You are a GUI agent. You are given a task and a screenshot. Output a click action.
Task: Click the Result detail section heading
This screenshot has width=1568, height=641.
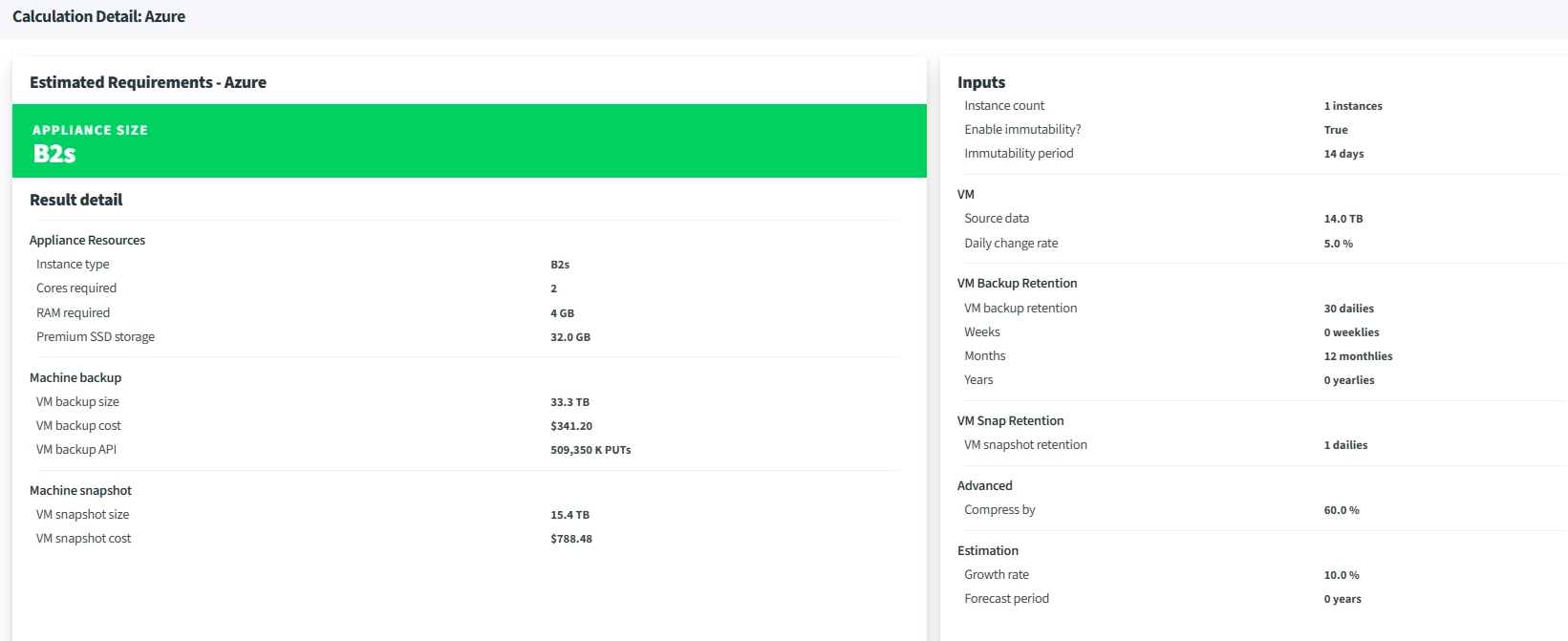coord(76,200)
